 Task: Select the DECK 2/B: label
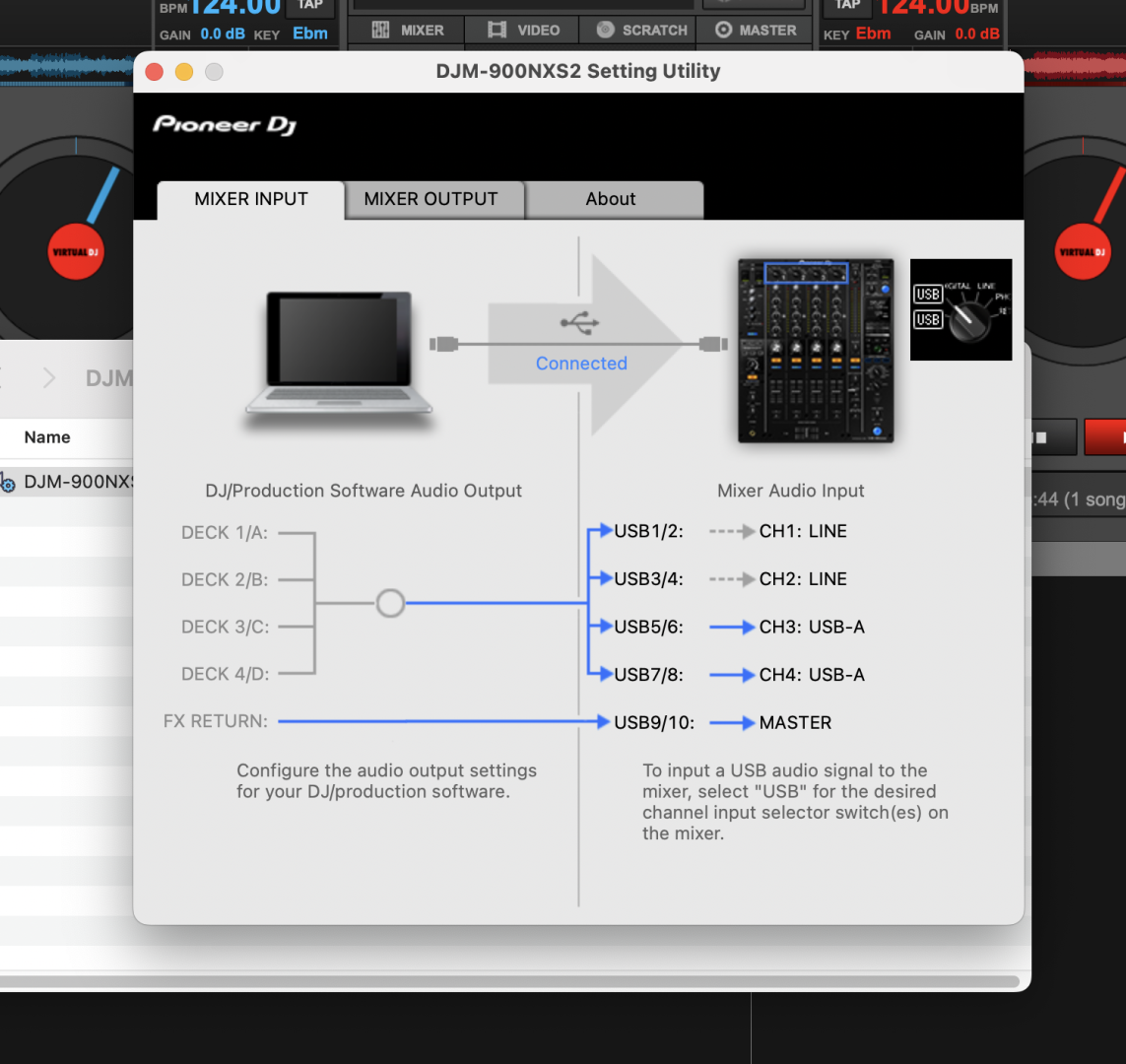tap(225, 579)
